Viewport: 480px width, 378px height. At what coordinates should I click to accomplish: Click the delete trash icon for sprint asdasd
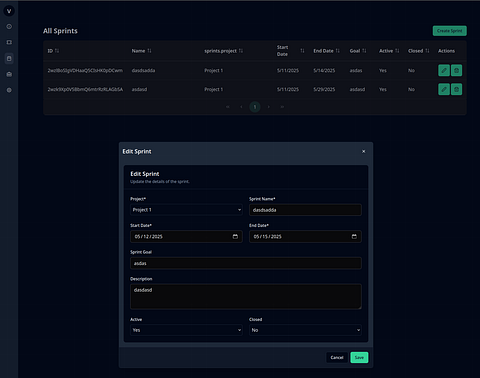point(456,89)
